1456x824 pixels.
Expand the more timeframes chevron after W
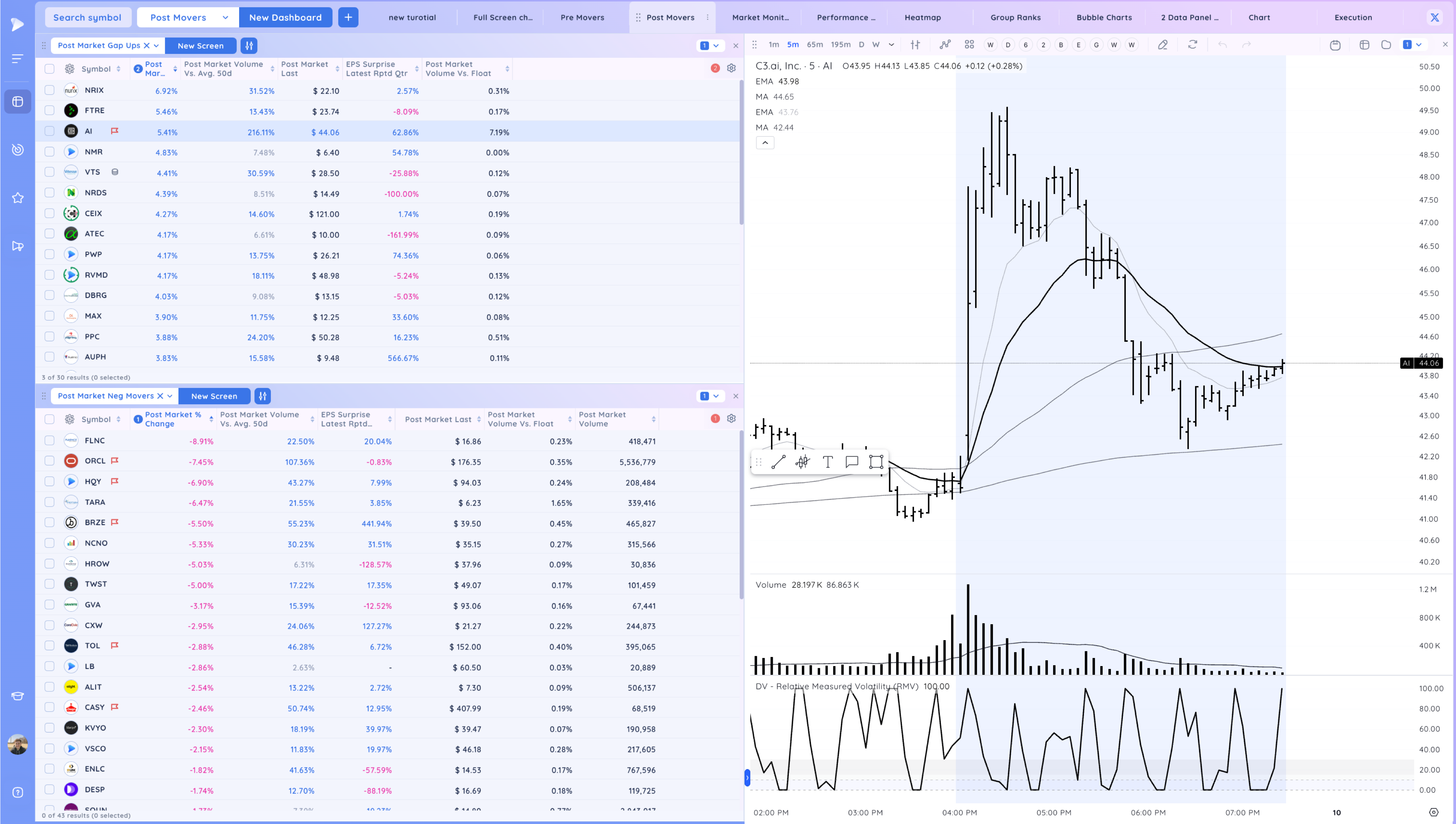pos(891,45)
